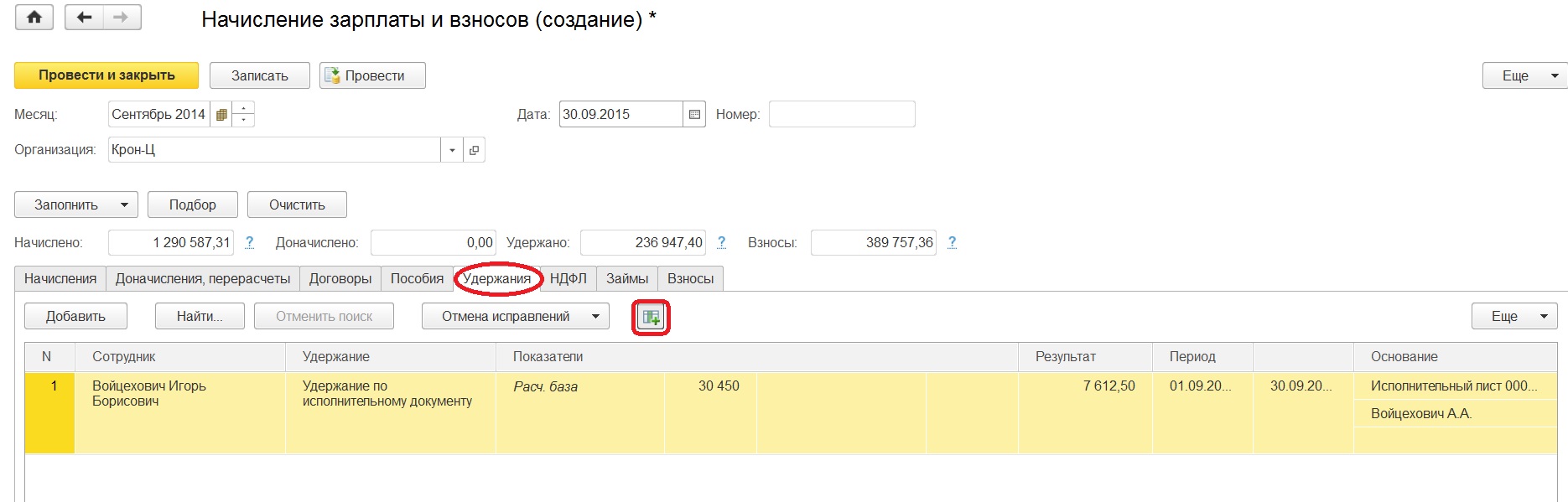Click the Результат column header
The image size is (1568, 502).
pyautogui.click(x=1086, y=357)
